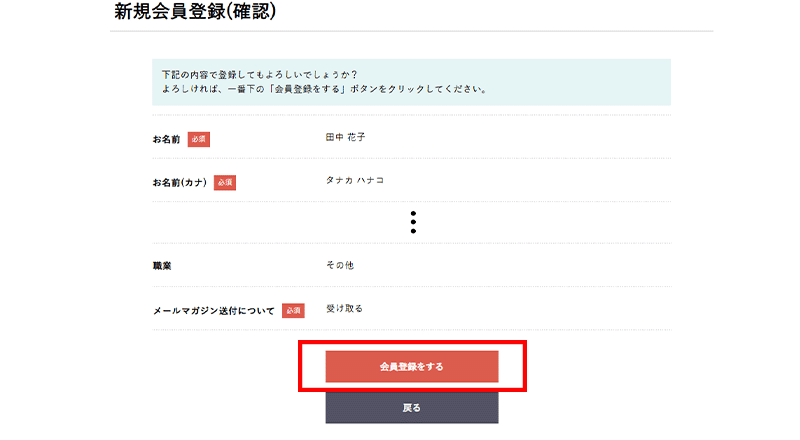Click the newsletter value 受け取る
The image size is (800, 440).
[x=344, y=308]
